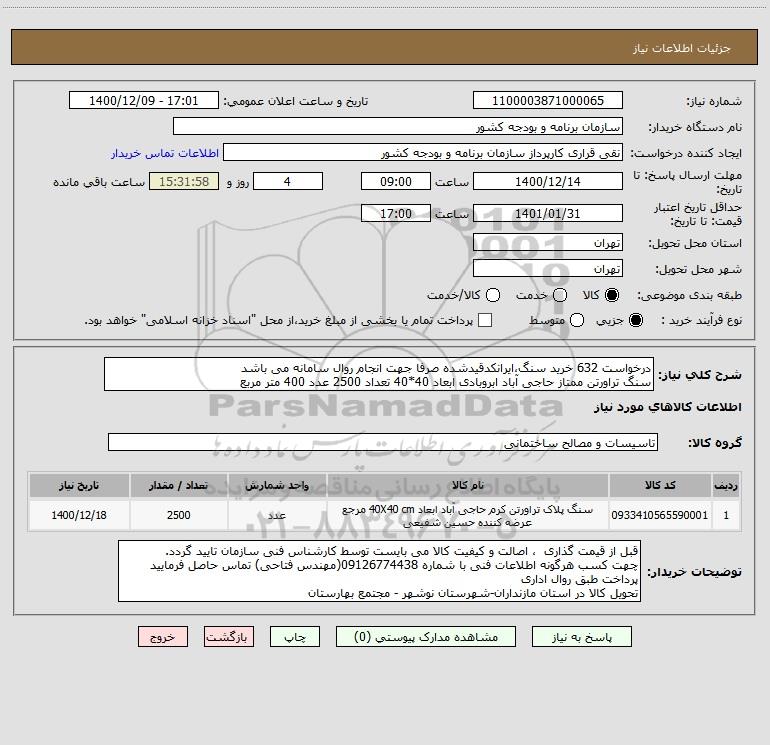
Task: Click the response deadline date 1400/12/14
Action: pyautogui.click(x=548, y=181)
